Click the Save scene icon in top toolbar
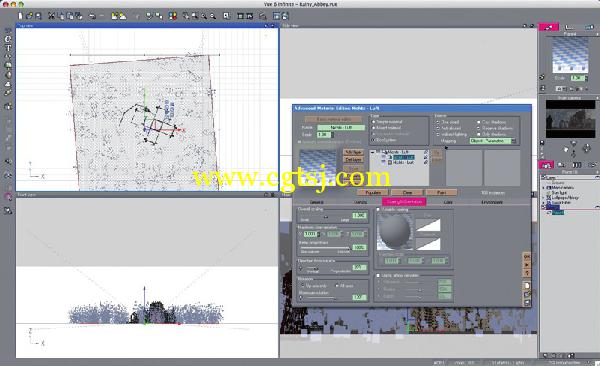 [x=38, y=16]
